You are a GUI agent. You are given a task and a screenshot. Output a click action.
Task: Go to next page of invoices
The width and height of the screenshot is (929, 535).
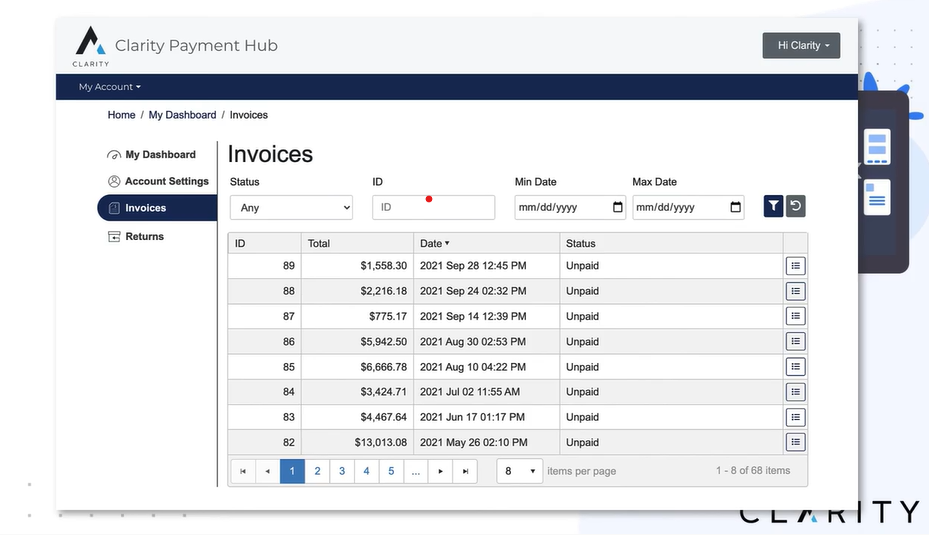coord(440,471)
